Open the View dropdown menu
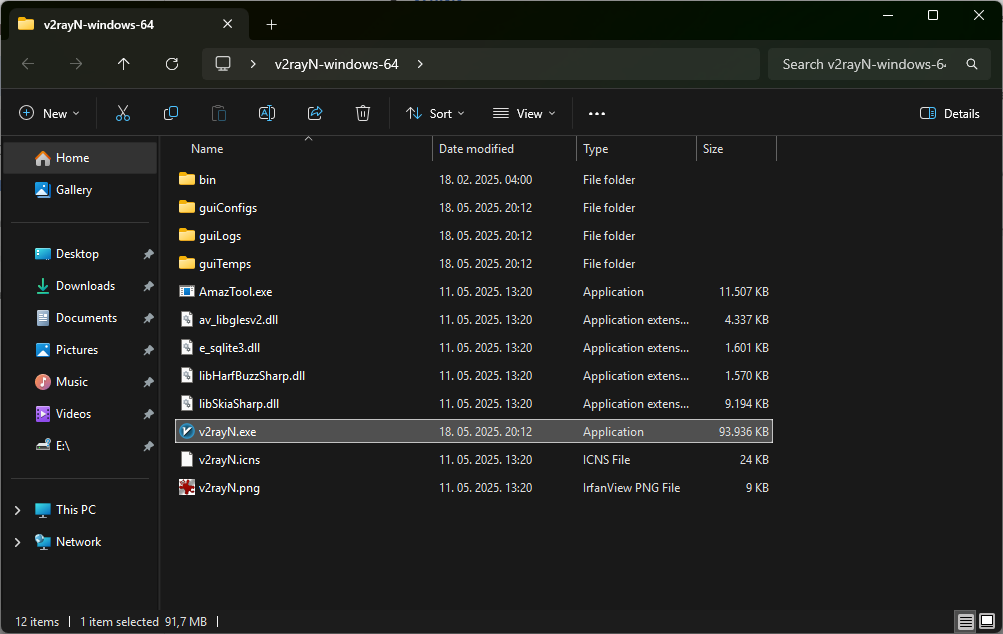Screen dimensions: 1003x634 [524, 114]
